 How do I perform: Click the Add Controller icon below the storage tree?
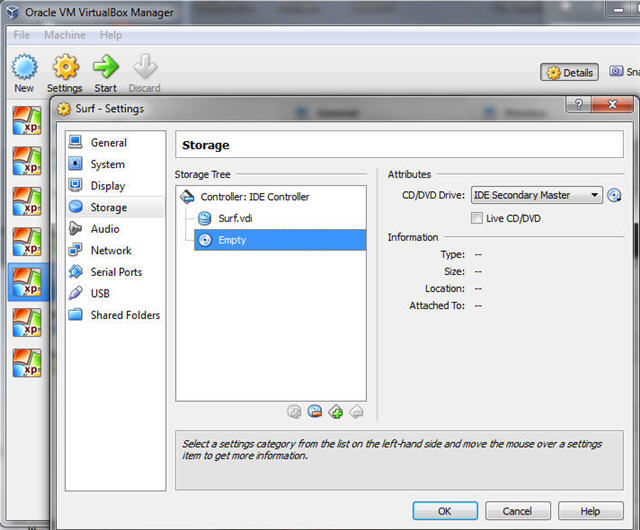coord(336,412)
